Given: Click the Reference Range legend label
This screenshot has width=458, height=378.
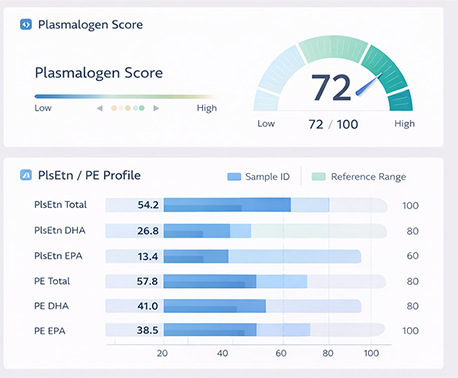Looking at the screenshot, I should [x=368, y=177].
